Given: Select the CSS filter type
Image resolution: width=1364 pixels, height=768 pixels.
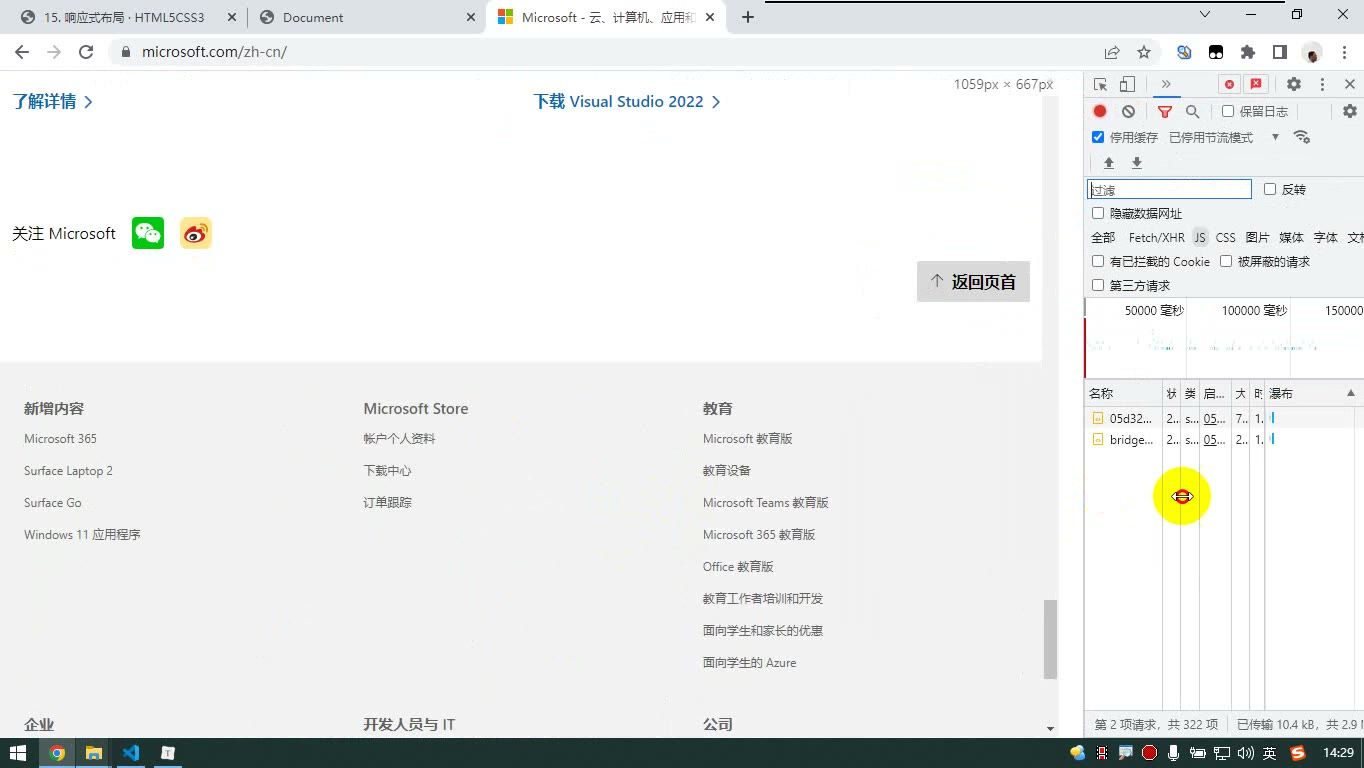Looking at the screenshot, I should [1226, 237].
